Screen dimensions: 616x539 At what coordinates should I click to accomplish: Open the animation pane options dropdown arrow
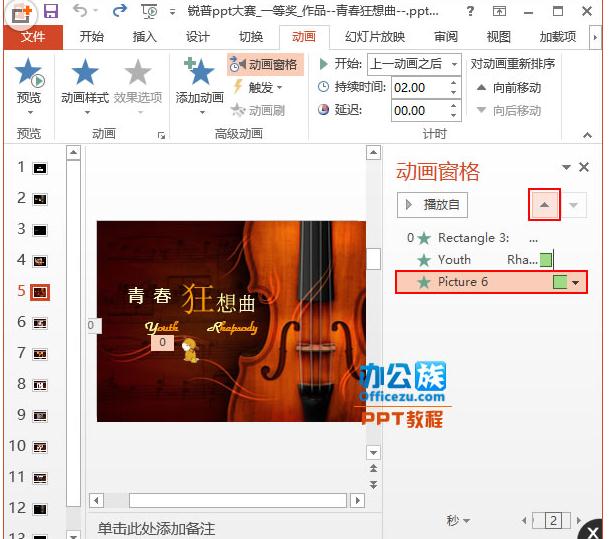pos(566,167)
